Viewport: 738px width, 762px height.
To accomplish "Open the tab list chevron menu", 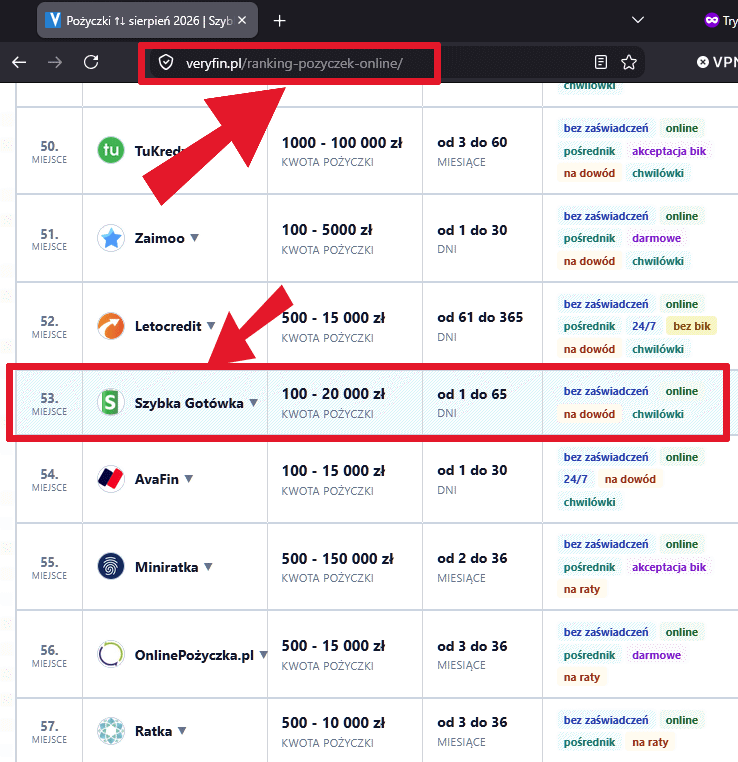I will point(637,20).
